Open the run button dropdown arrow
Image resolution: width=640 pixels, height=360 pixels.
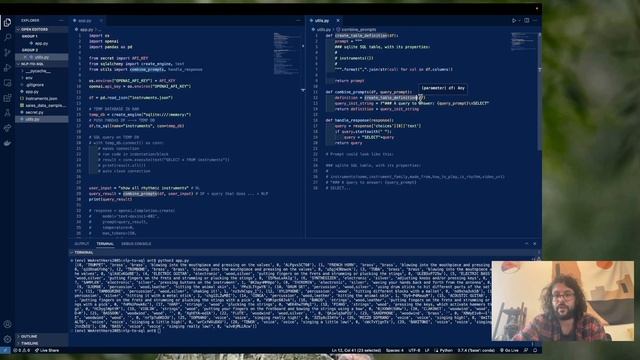point(519,20)
